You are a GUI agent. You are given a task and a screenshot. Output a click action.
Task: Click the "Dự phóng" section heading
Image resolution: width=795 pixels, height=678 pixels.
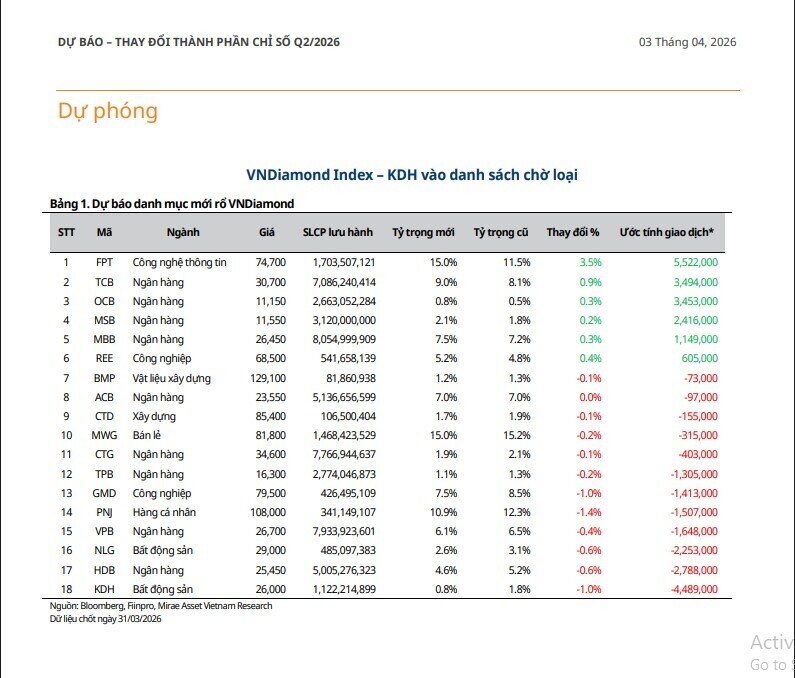pyautogui.click(x=108, y=111)
